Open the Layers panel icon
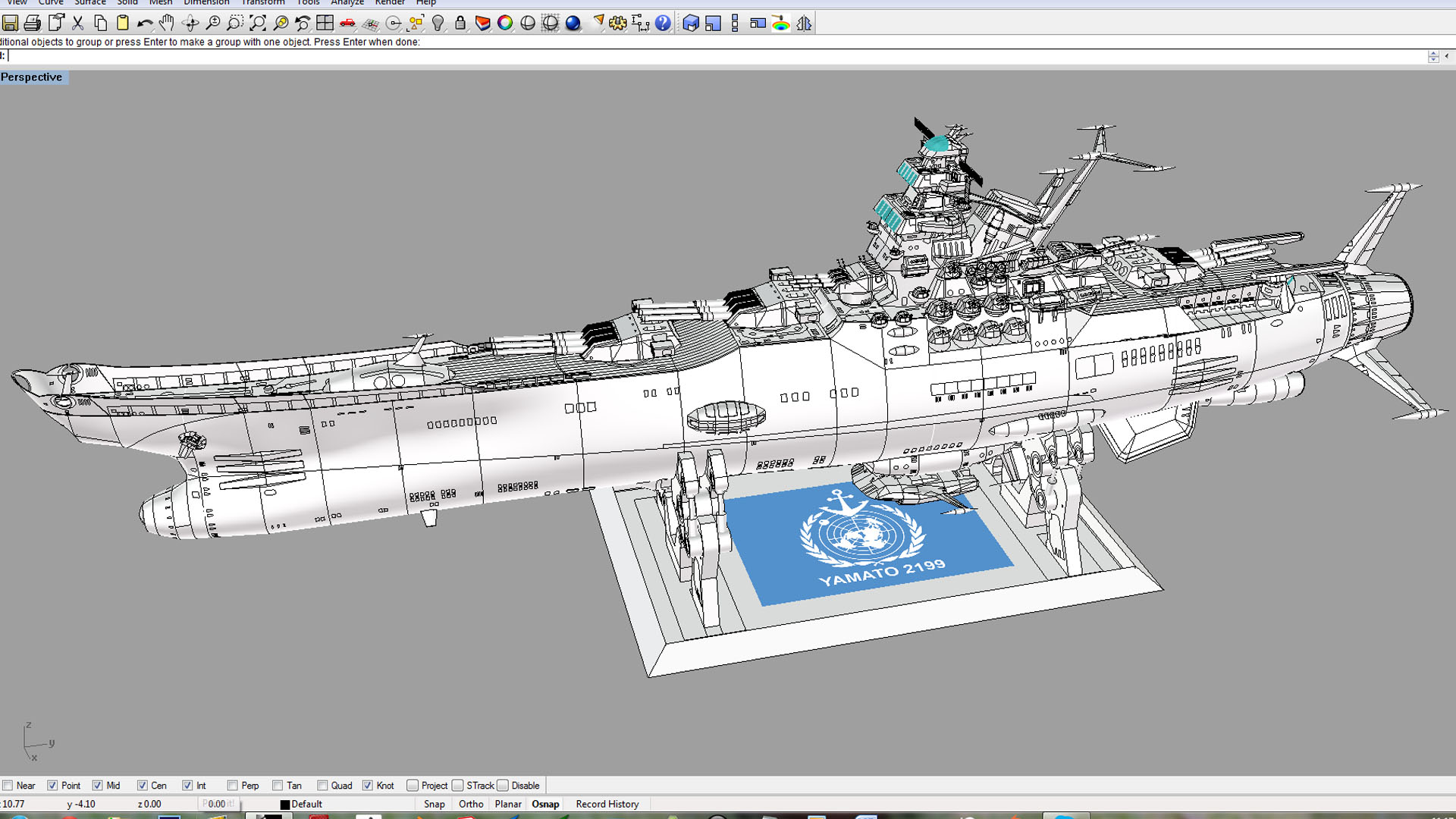Viewport: 1456px width, 819px height. pyautogui.click(x=483, y=24)
